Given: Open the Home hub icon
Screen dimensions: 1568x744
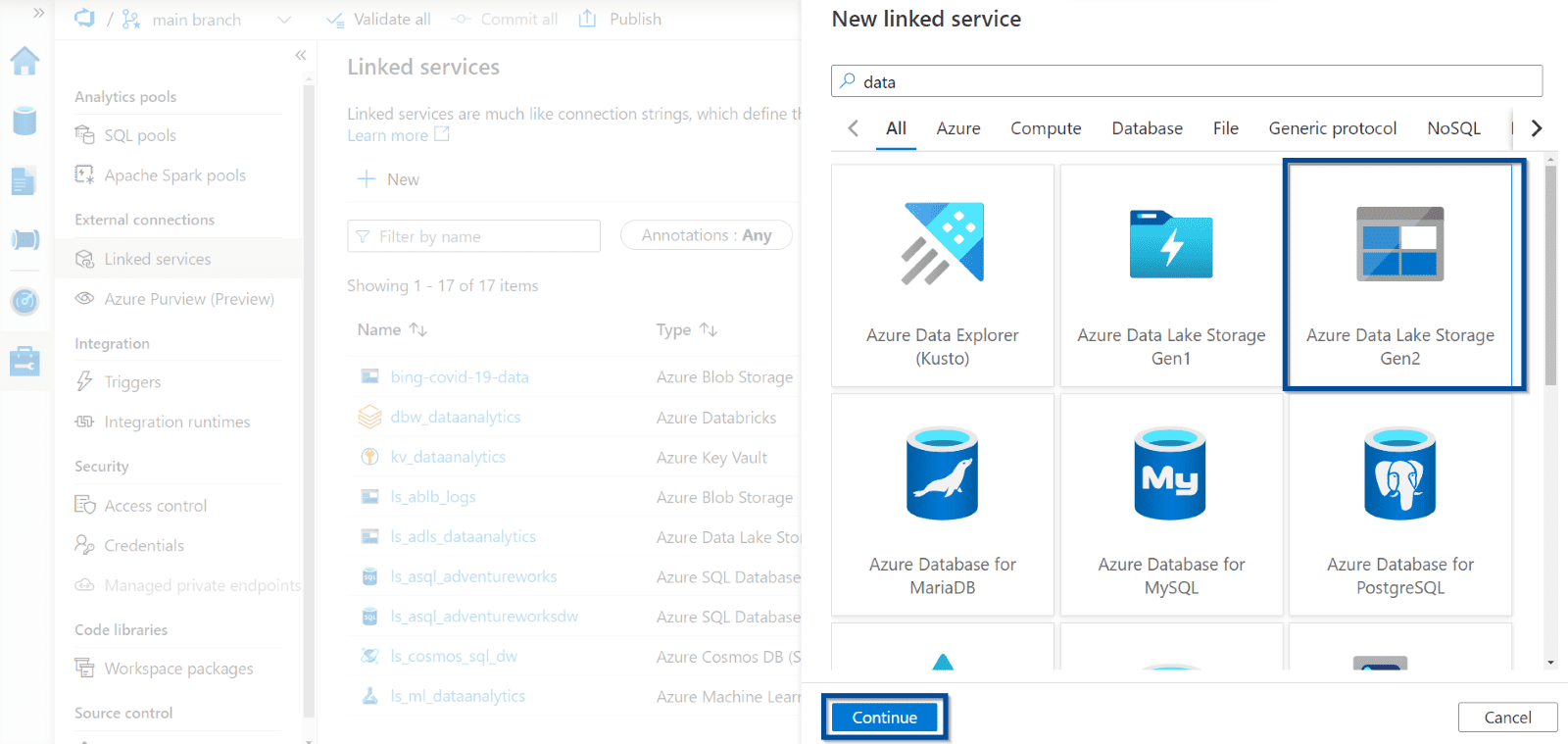Looking at the screenshot, I should (24, 61).
